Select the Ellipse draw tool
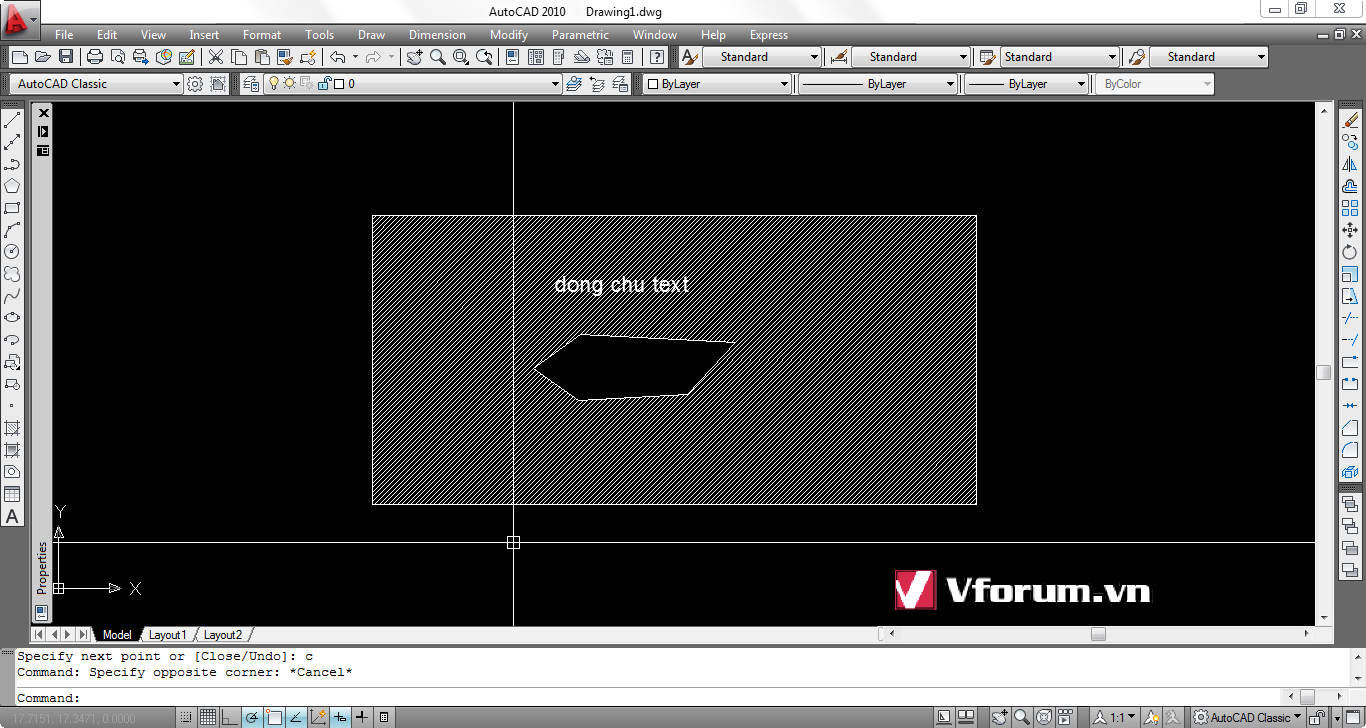 pyautogui.click(x=12, y=318)
